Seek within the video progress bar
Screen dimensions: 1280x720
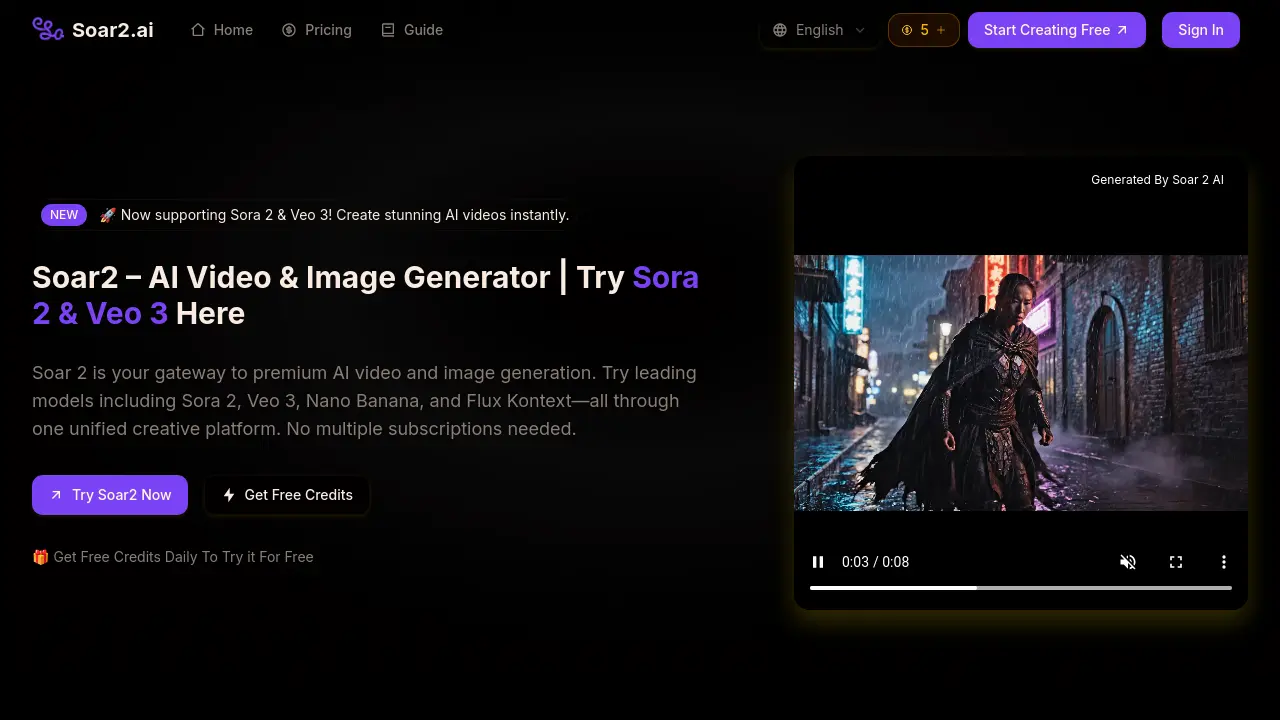(x=1021, y=588)
